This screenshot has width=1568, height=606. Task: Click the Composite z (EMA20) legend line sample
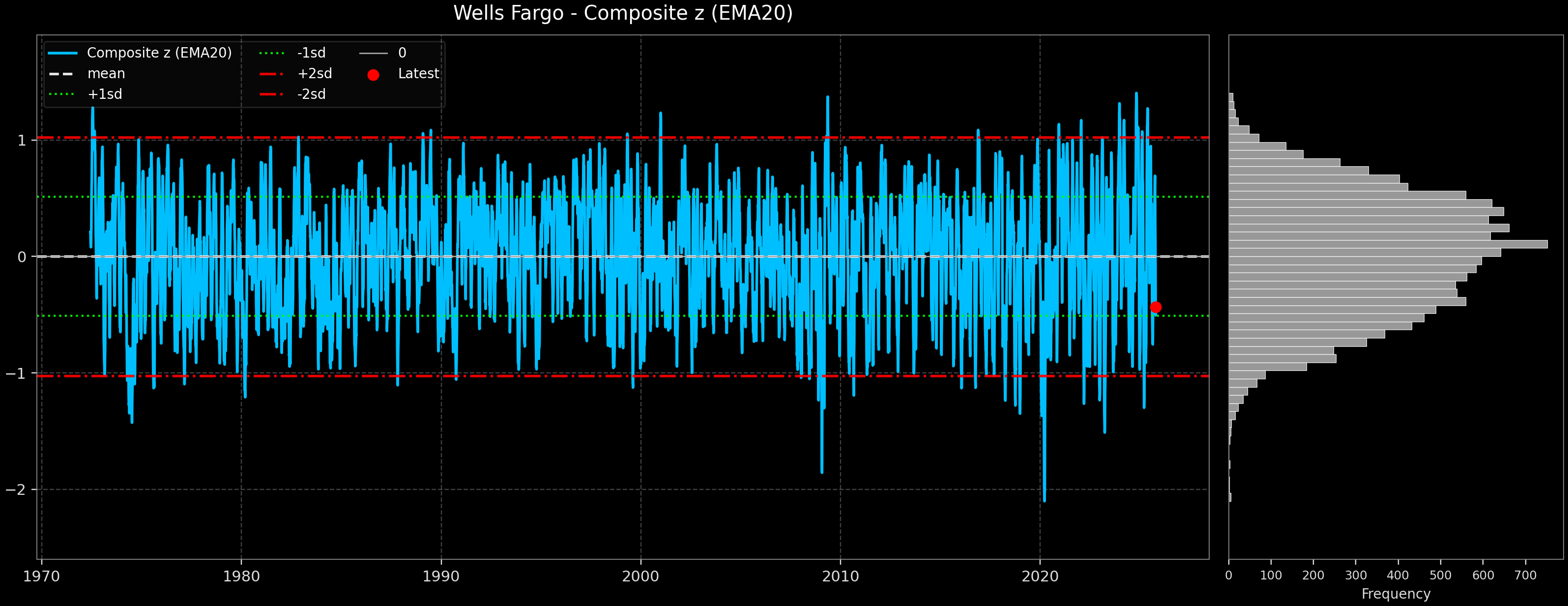pos(64,52)
